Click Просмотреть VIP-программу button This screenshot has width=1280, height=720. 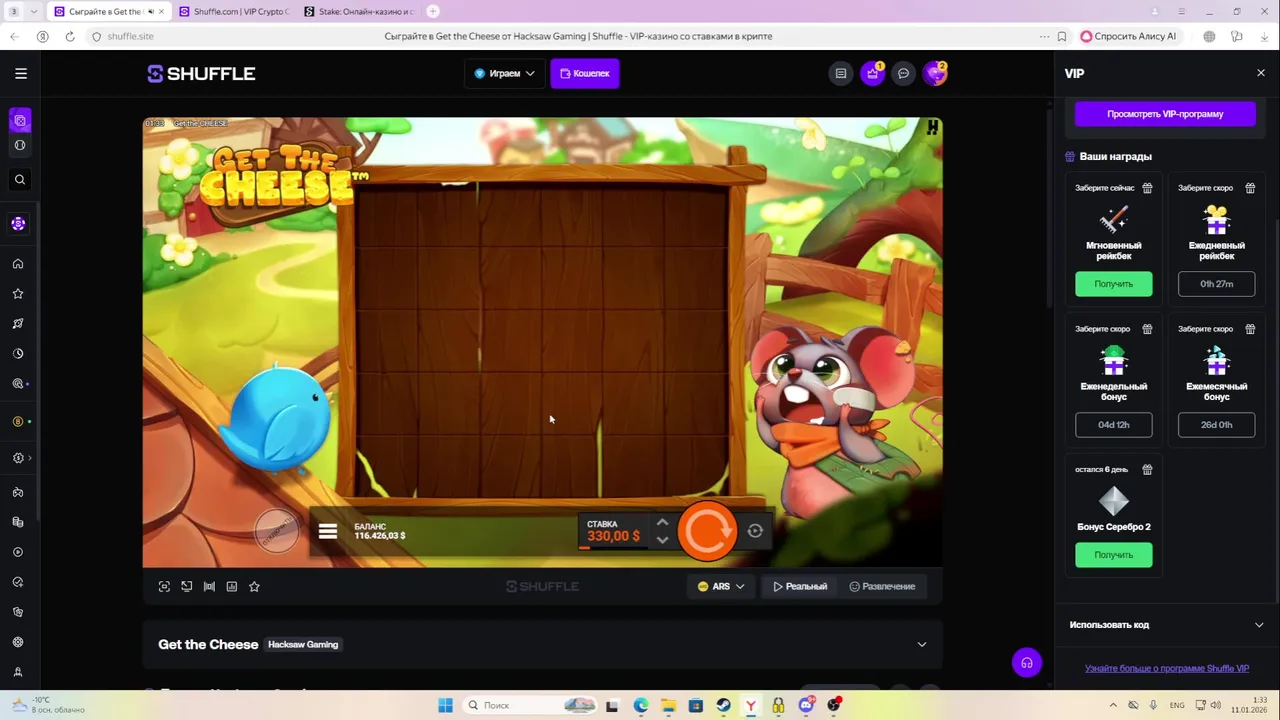(x=1165, y=114)
